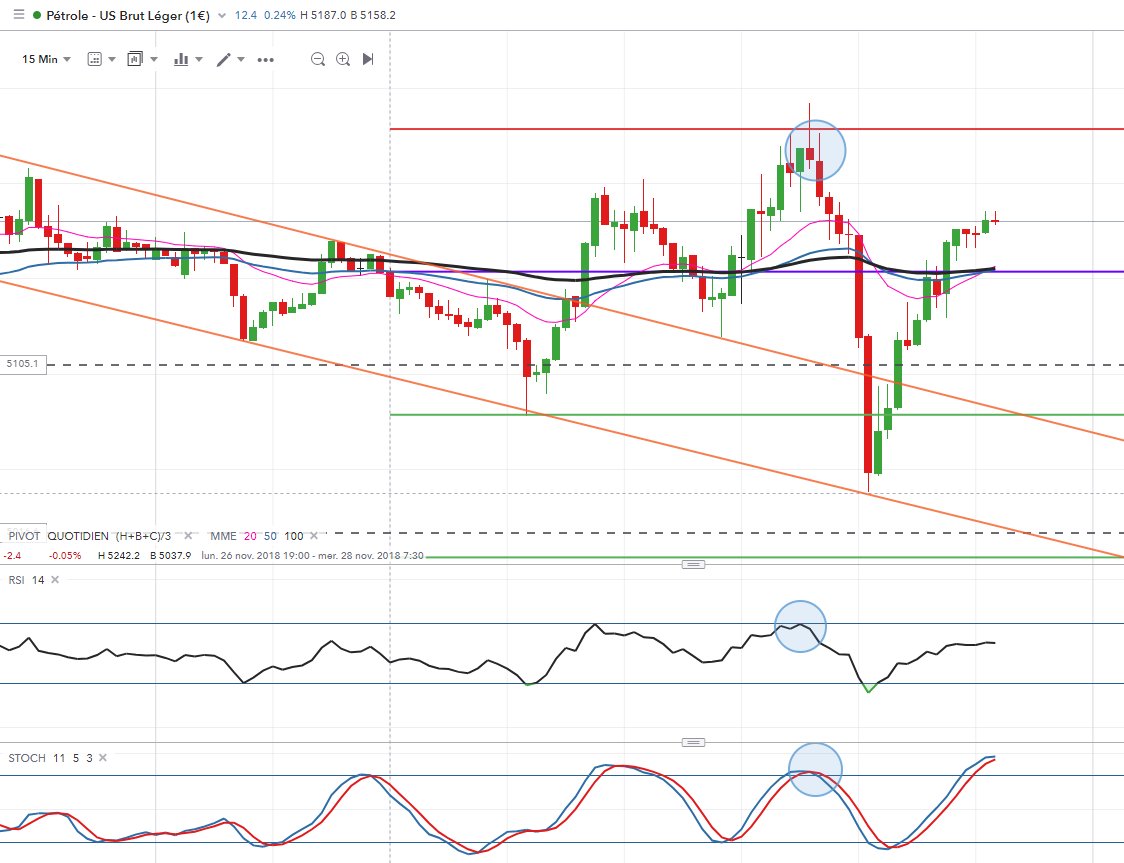Expand the arrow next to pencil tool
The width and height of the screenshot is (1124, 863).
tap(241, 59)
